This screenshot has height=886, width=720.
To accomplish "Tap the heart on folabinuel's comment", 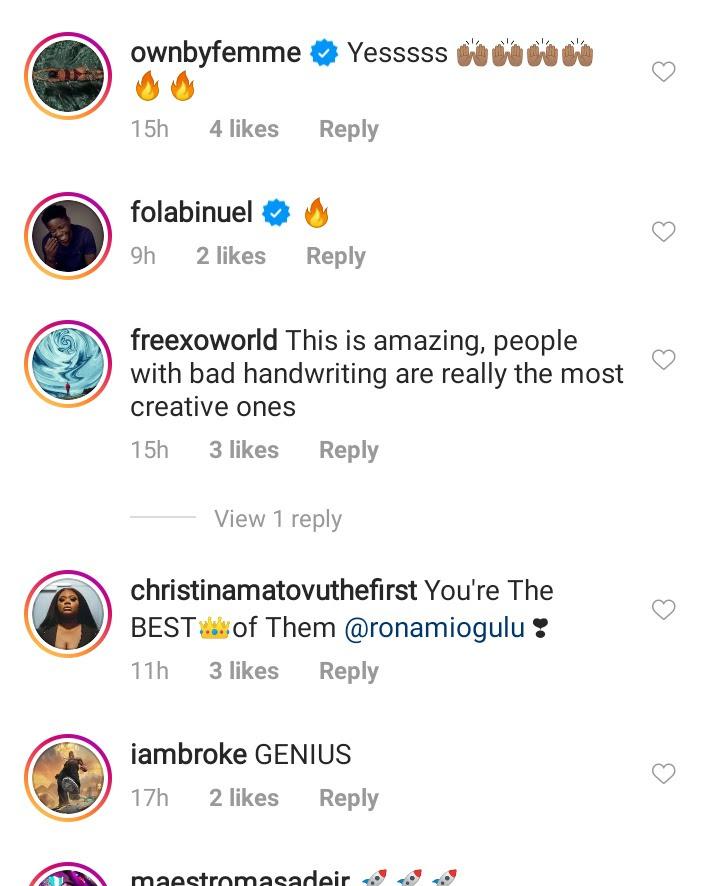I will point(663,232).
